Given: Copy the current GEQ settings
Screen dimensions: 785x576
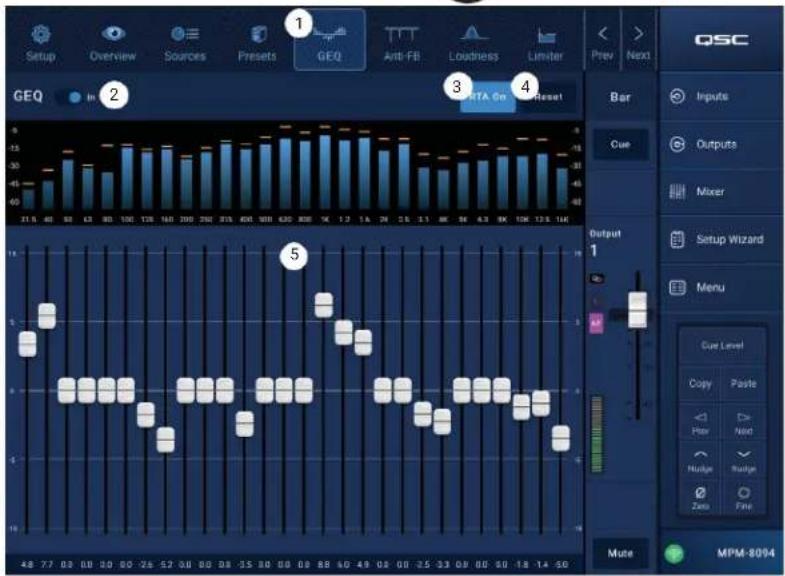Looking at the screenshot, I should click(700, 383).
